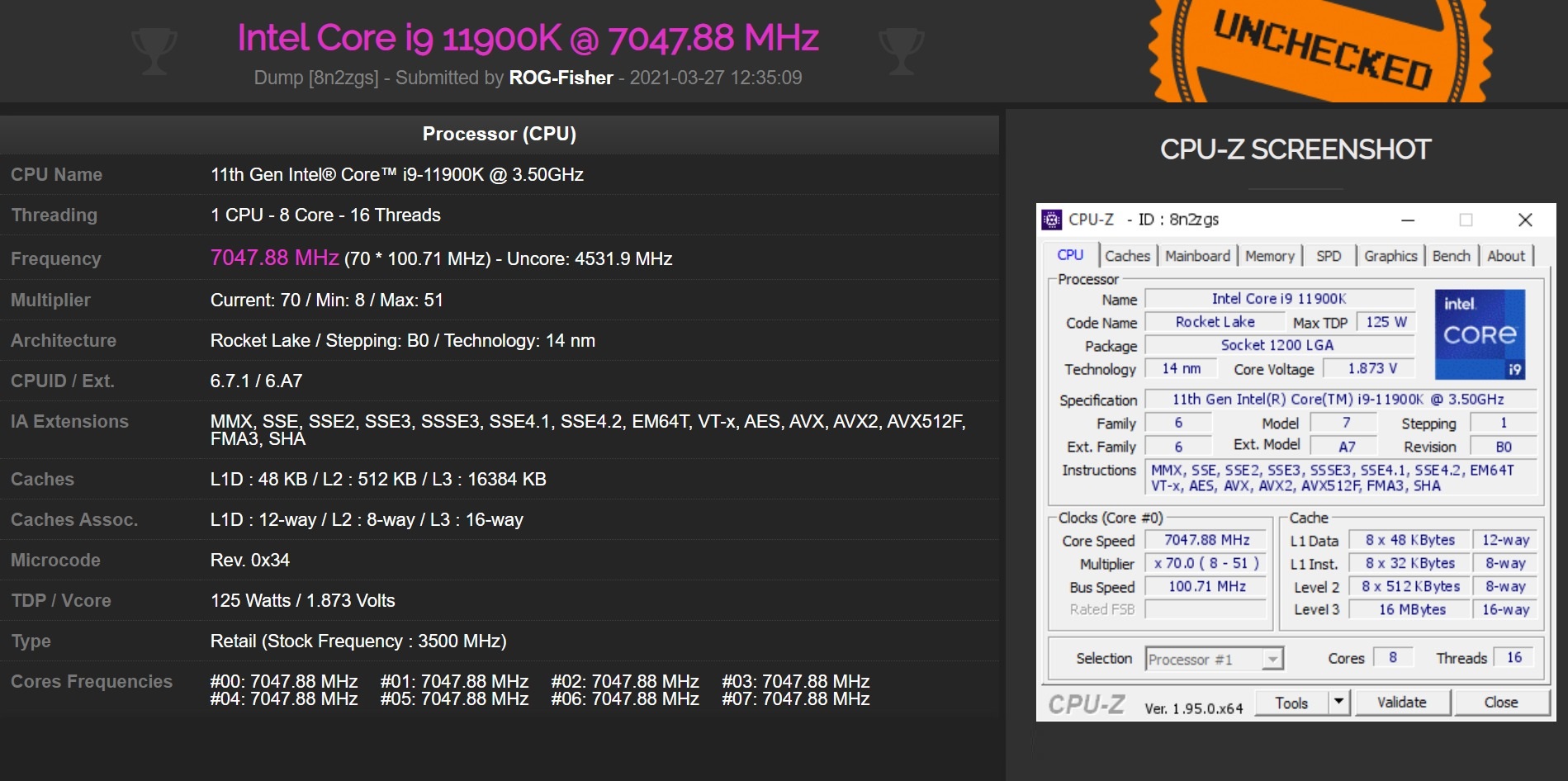Click core #07 frequency 7047.88 MHz
1568x781 pixels.
(795, 698)
